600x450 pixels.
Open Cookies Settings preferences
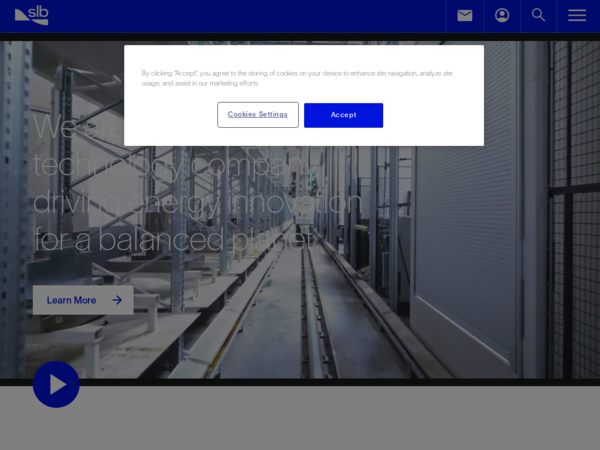pyautogui.click(x=257, y=115)
